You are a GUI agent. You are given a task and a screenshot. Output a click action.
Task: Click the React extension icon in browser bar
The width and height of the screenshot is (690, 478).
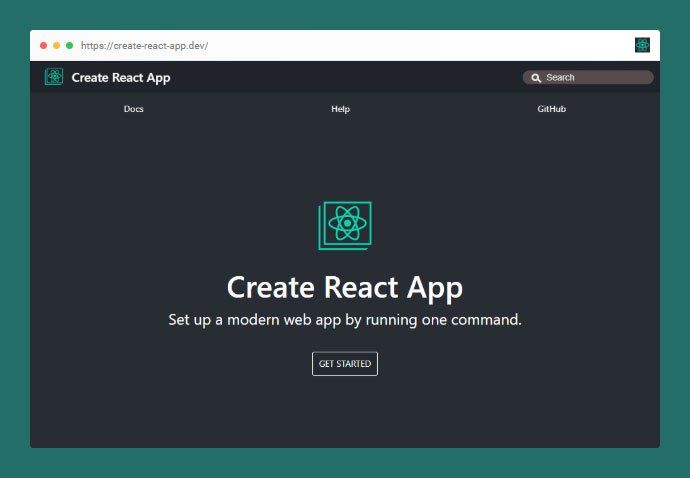[x=642, y=45]
